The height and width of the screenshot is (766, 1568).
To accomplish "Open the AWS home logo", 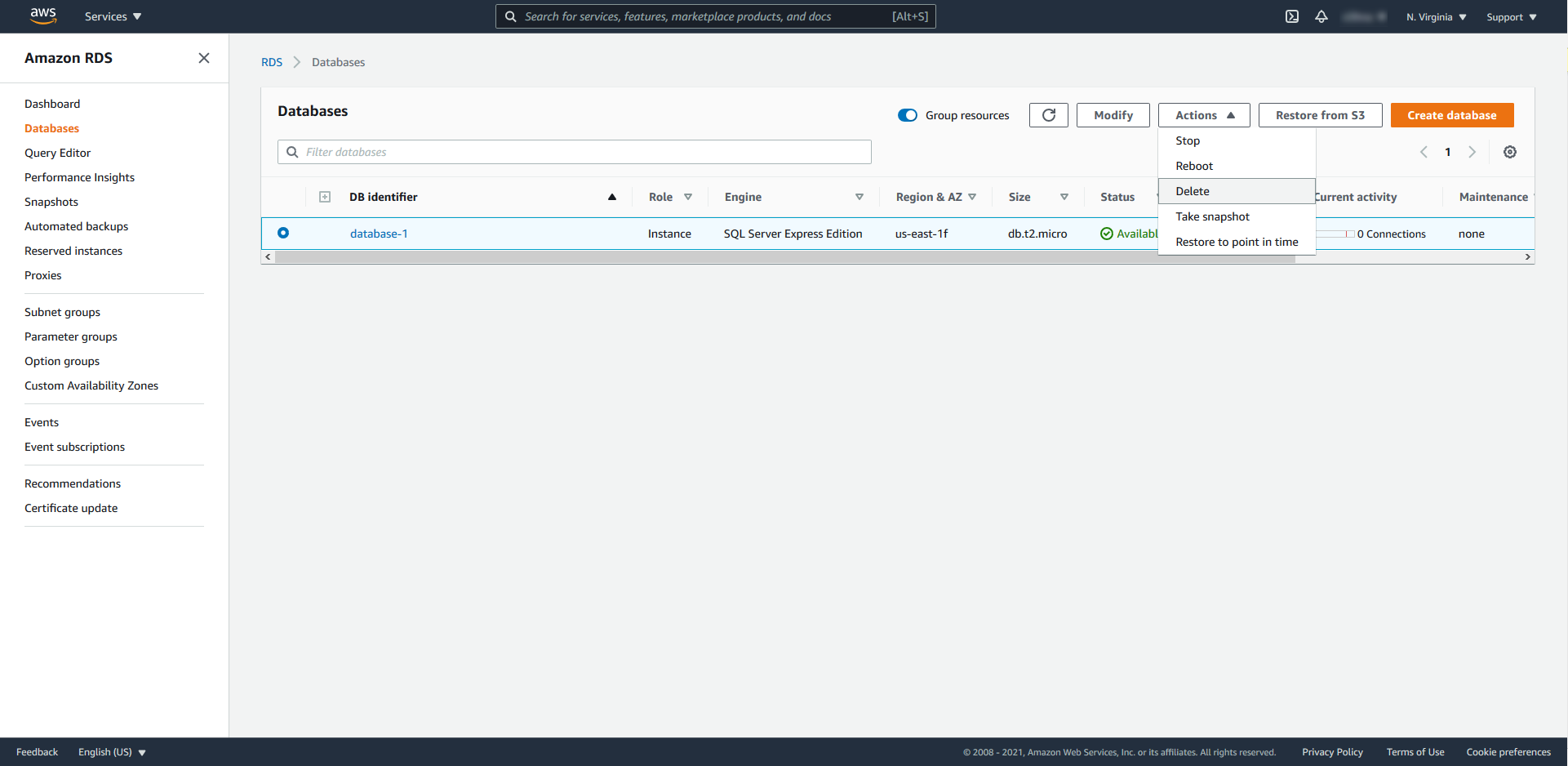I will pos(43,16).
